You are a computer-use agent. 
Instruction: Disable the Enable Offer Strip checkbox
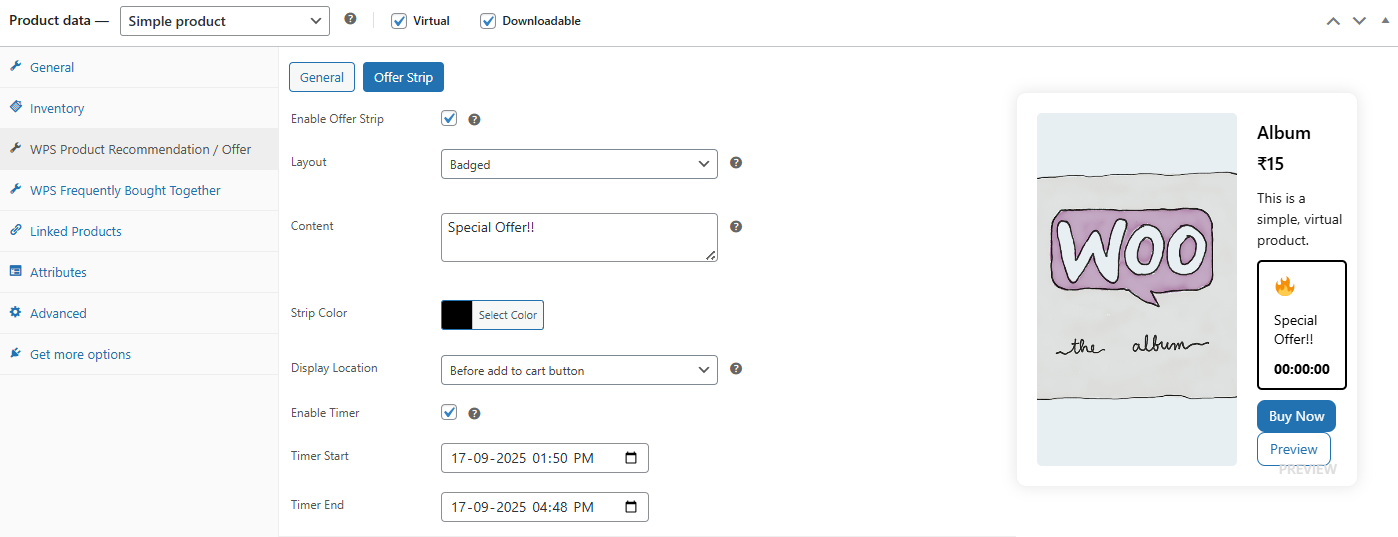click(x=449, y=118)
